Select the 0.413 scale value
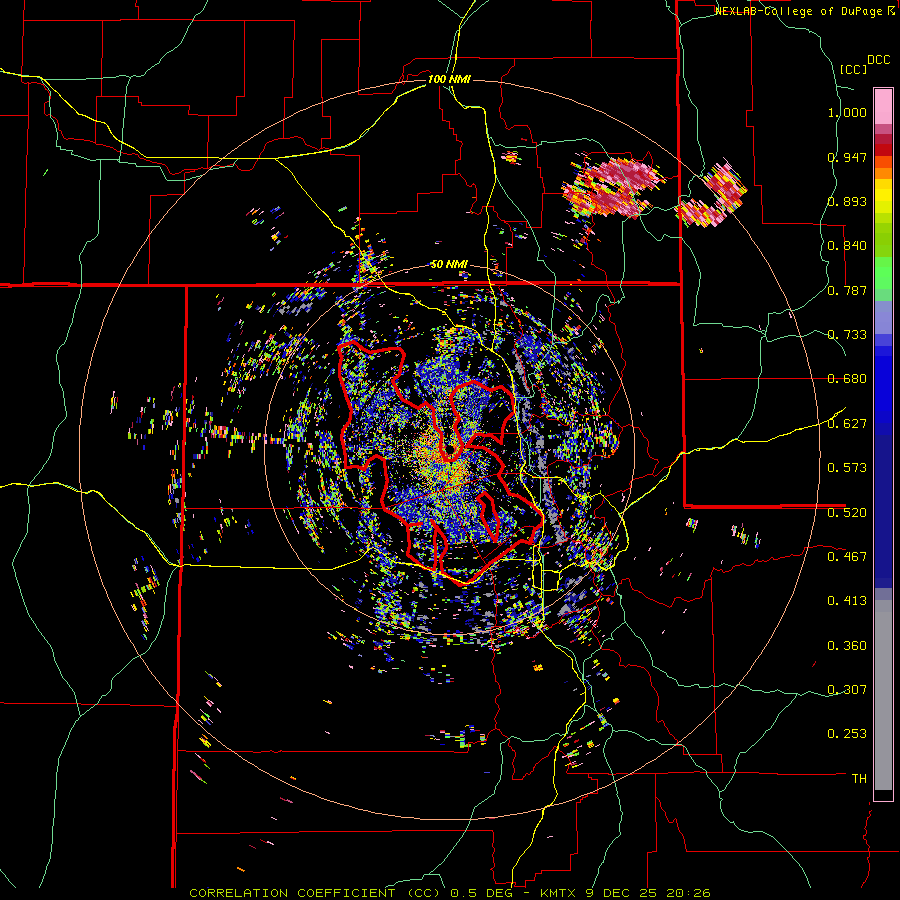 [x=847, y=601]
